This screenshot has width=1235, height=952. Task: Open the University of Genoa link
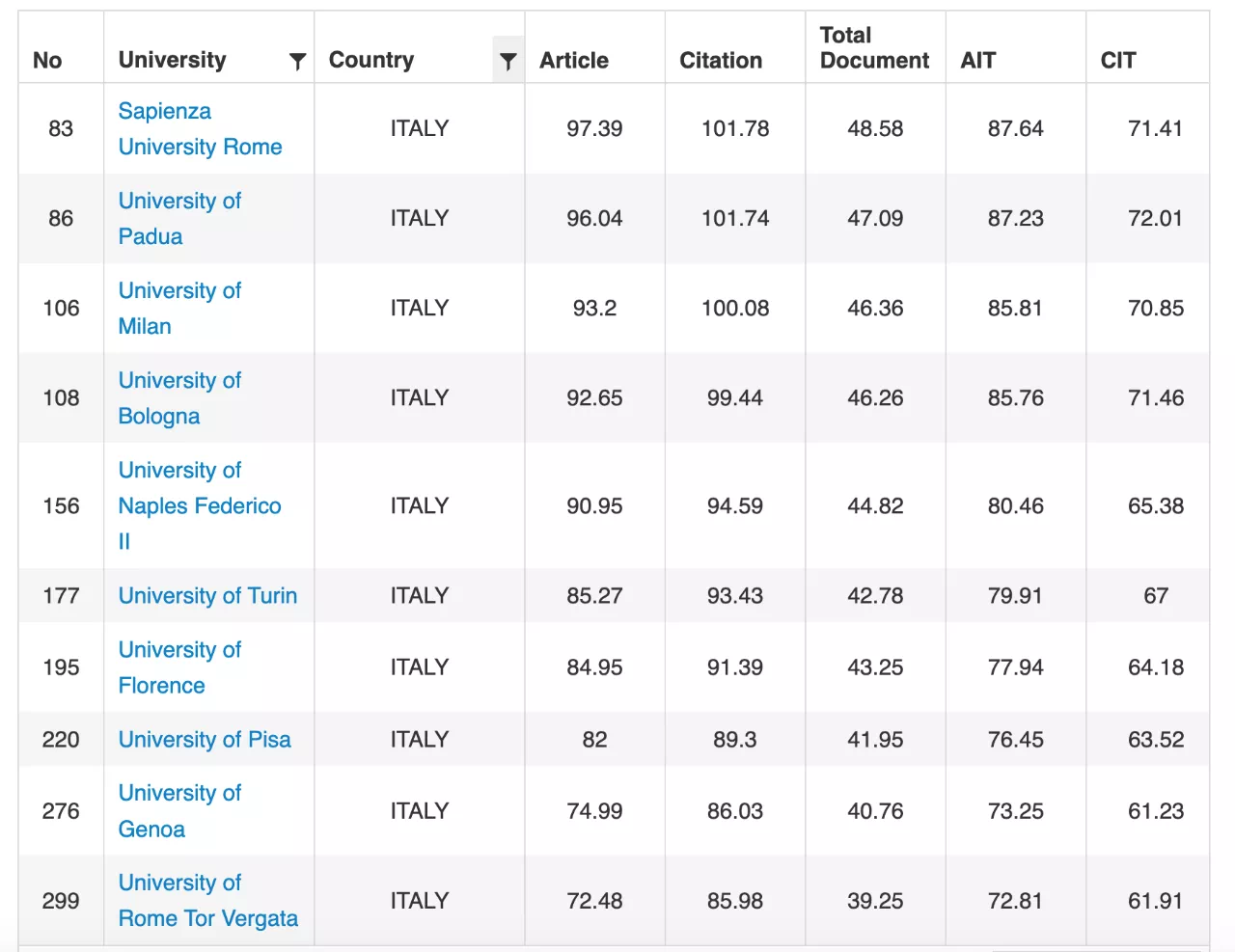coord(179,811)
